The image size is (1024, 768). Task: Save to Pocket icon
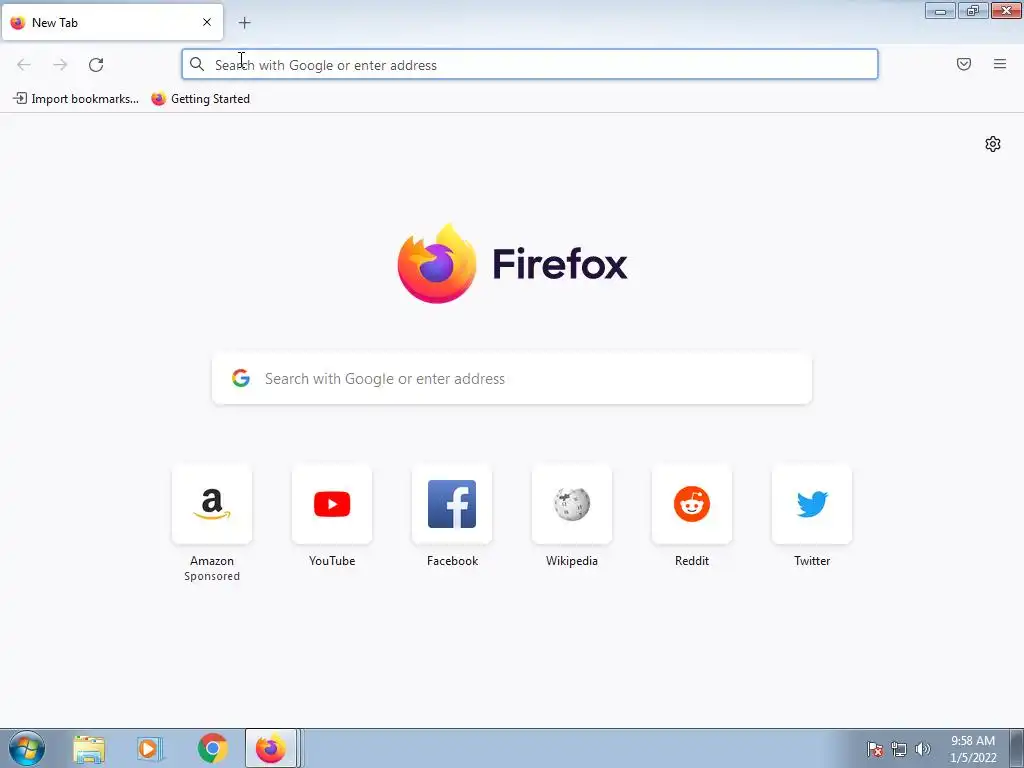(x=964, y=64)
